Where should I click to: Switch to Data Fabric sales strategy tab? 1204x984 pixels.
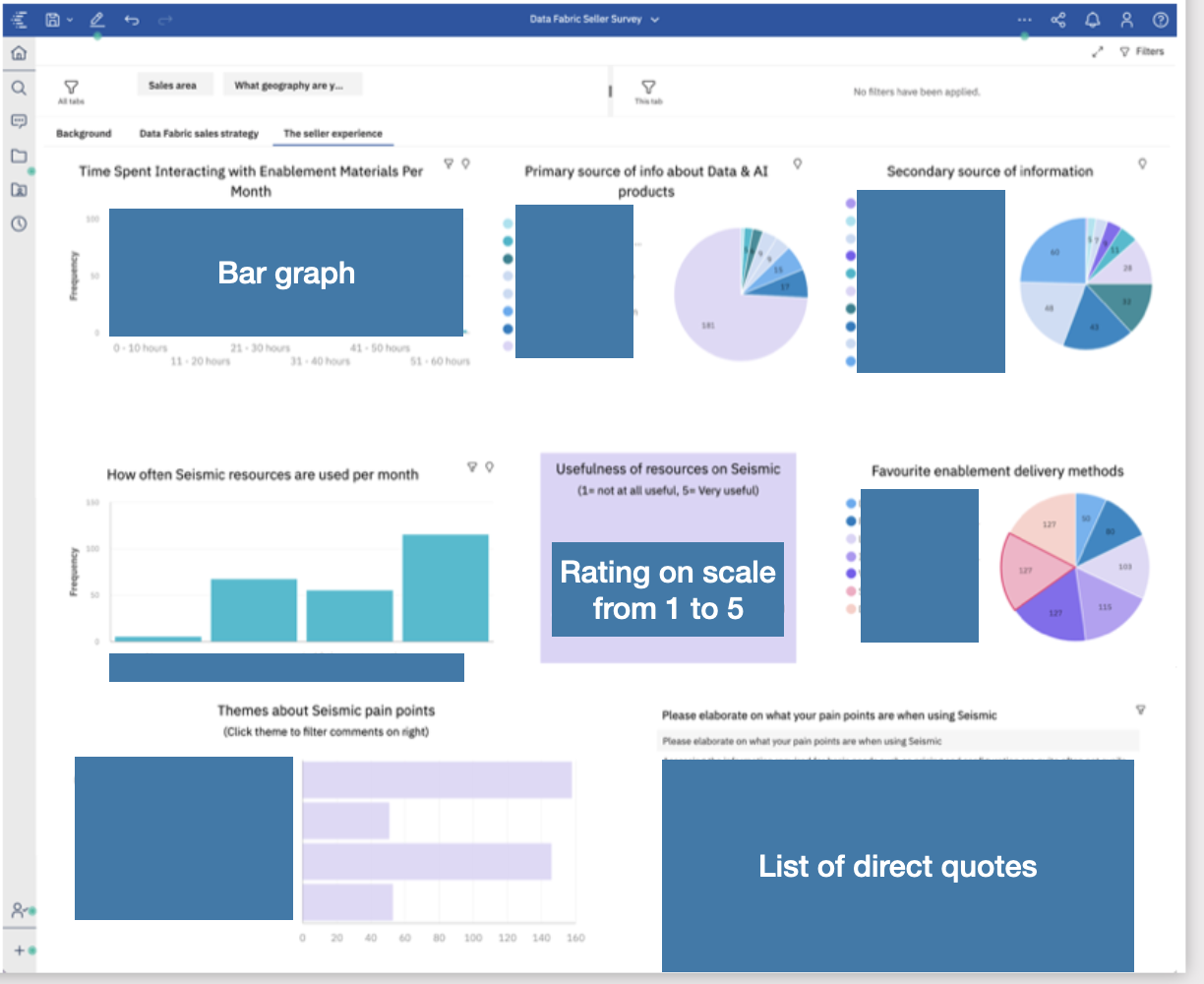click(199, 134)
